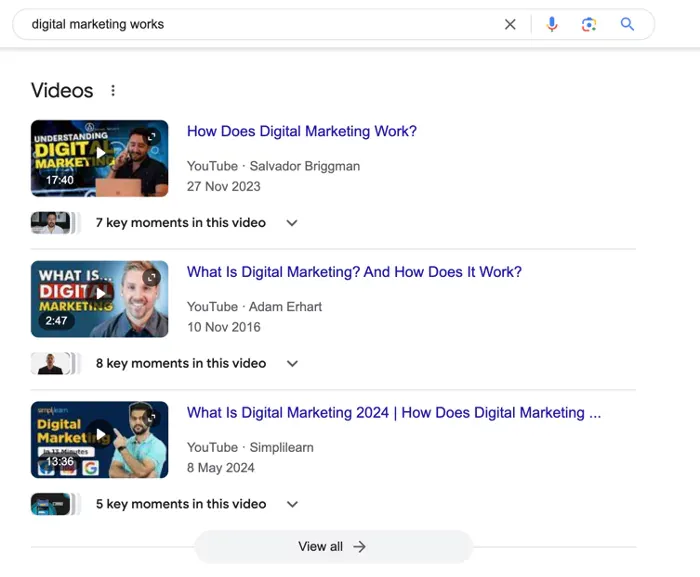
Task: Click 'YouTube · Simplilearn' source text
Action: click(x=250, y=447)
